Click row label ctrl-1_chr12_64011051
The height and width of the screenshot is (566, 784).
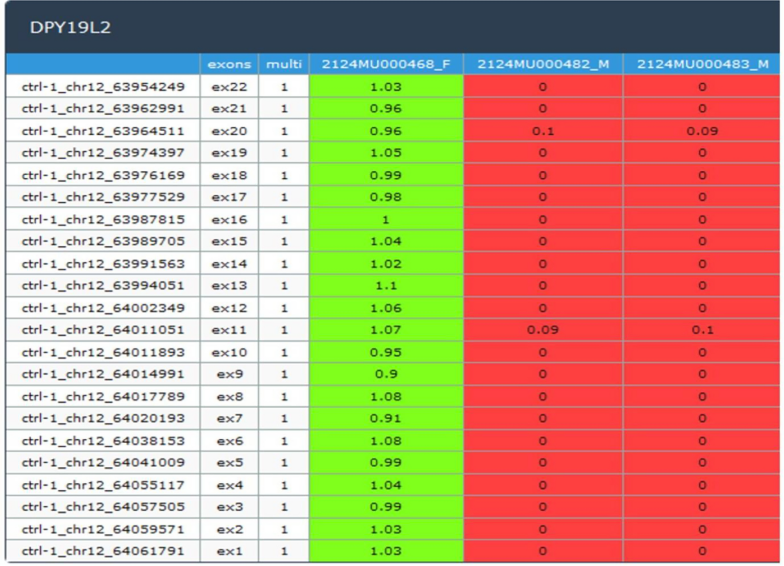(103, 330)
